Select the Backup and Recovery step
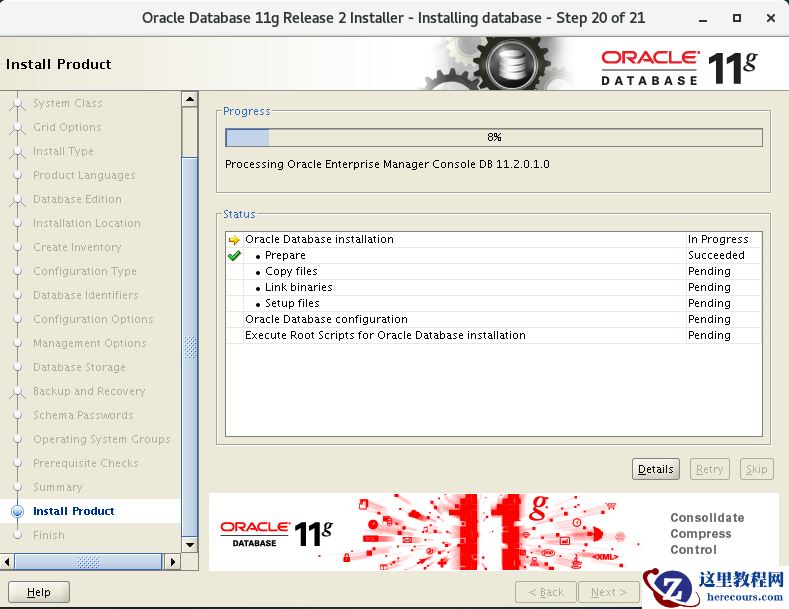 tap(89, 391)
